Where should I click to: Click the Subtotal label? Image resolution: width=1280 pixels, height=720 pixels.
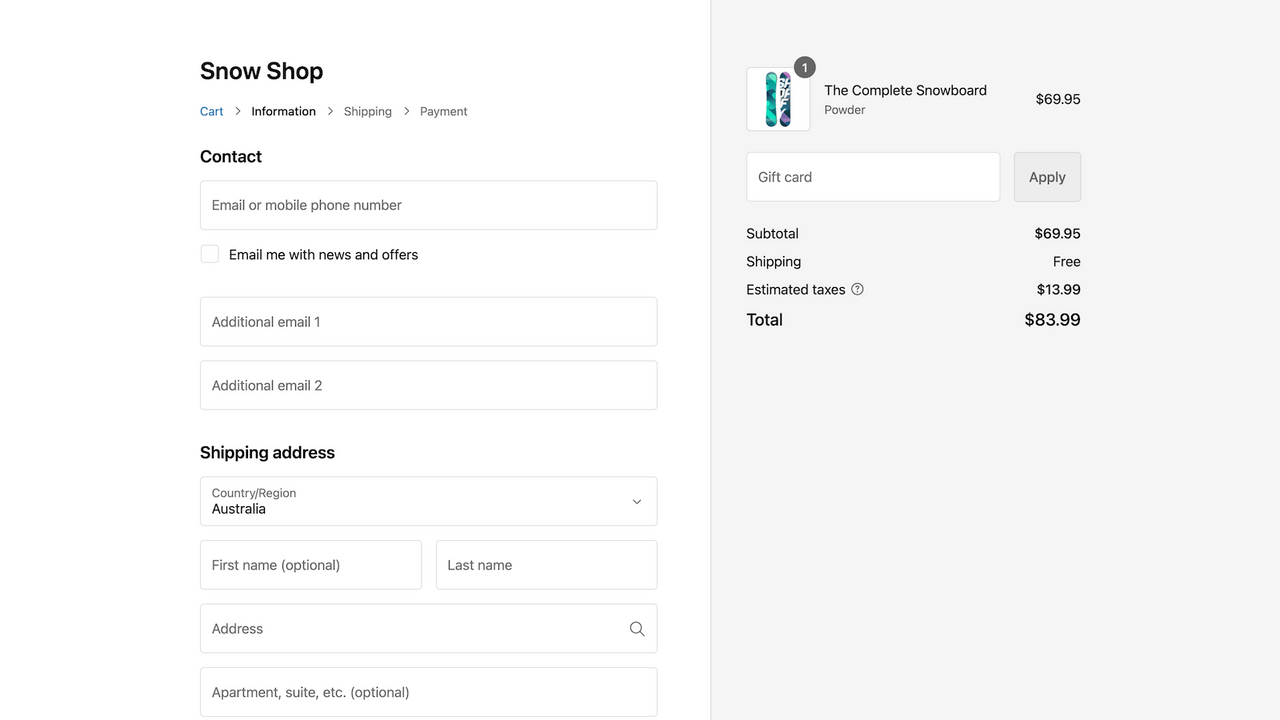(x=772, y=233)
